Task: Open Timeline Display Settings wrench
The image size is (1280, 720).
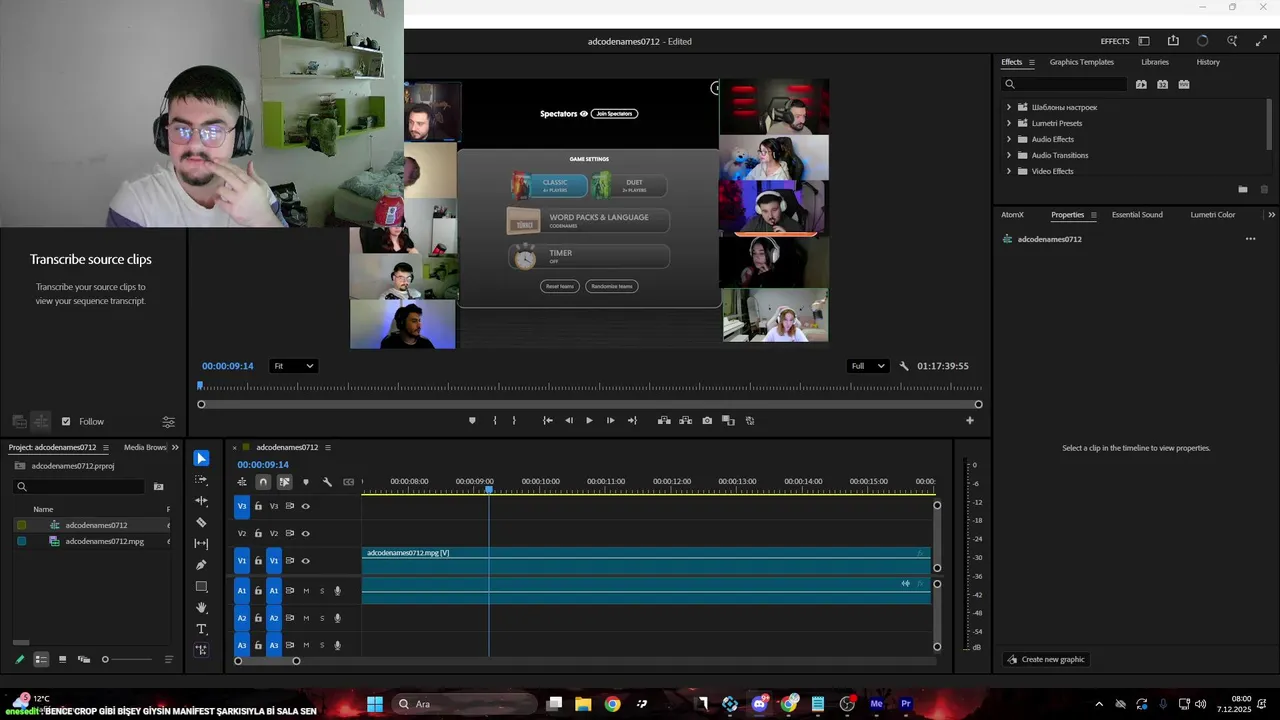Action: click(327, 482)
